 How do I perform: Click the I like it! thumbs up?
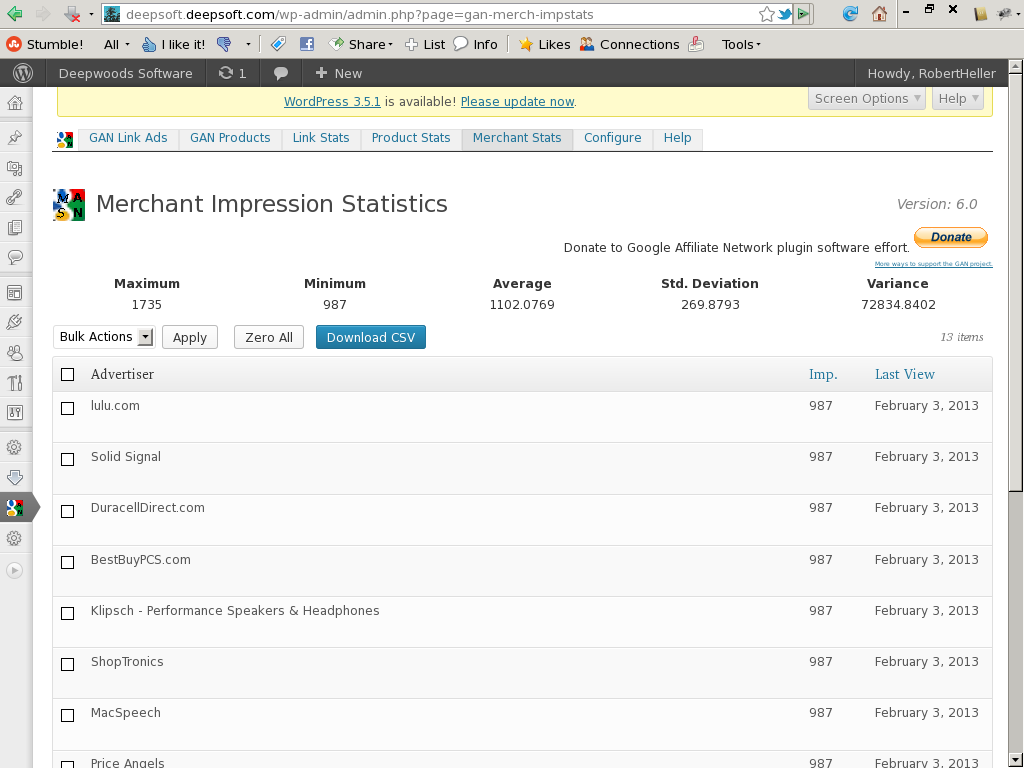tap(174, 44)
